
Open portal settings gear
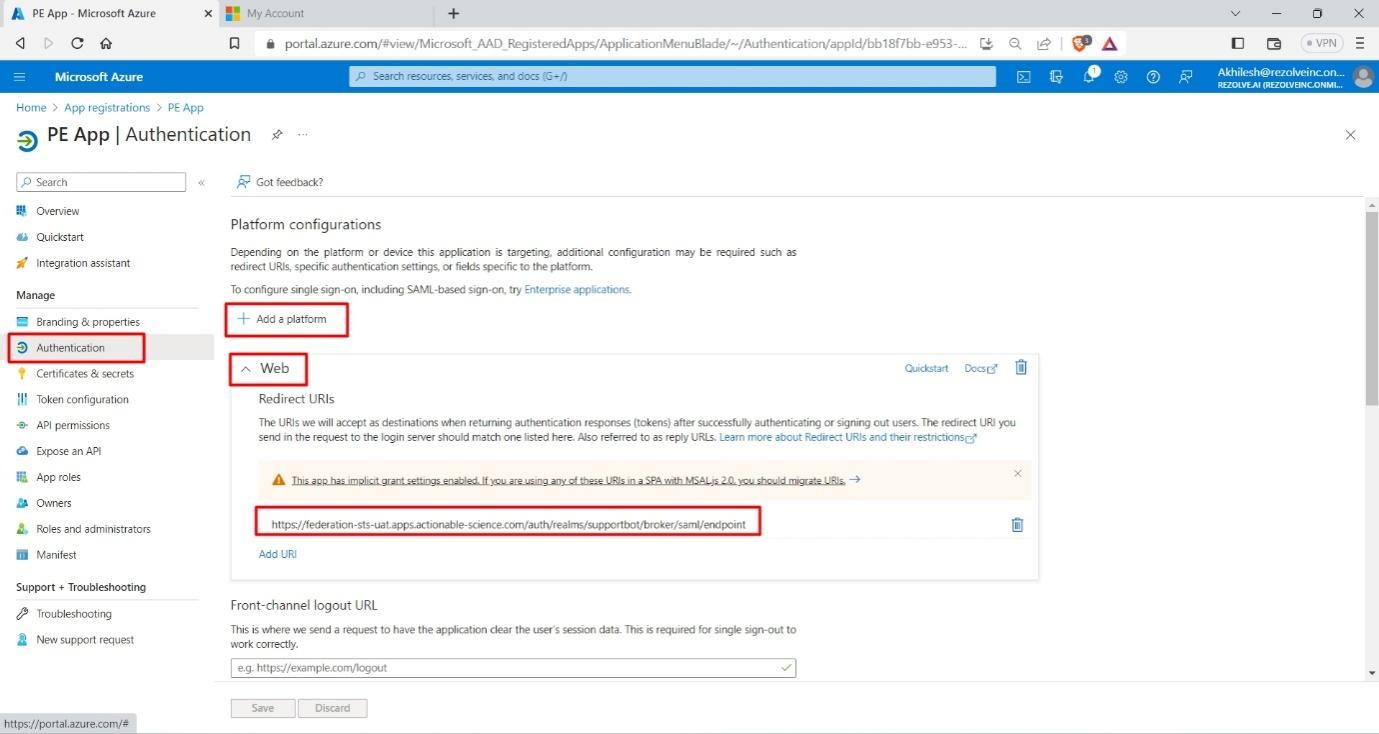[1121, 77]
